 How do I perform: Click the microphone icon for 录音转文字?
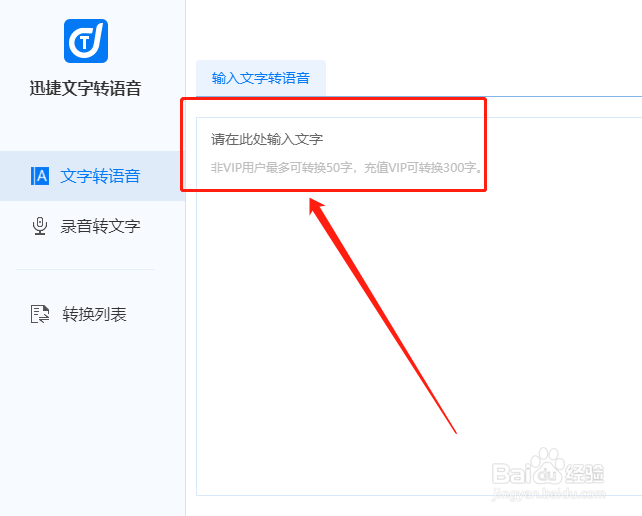[40, 226]
